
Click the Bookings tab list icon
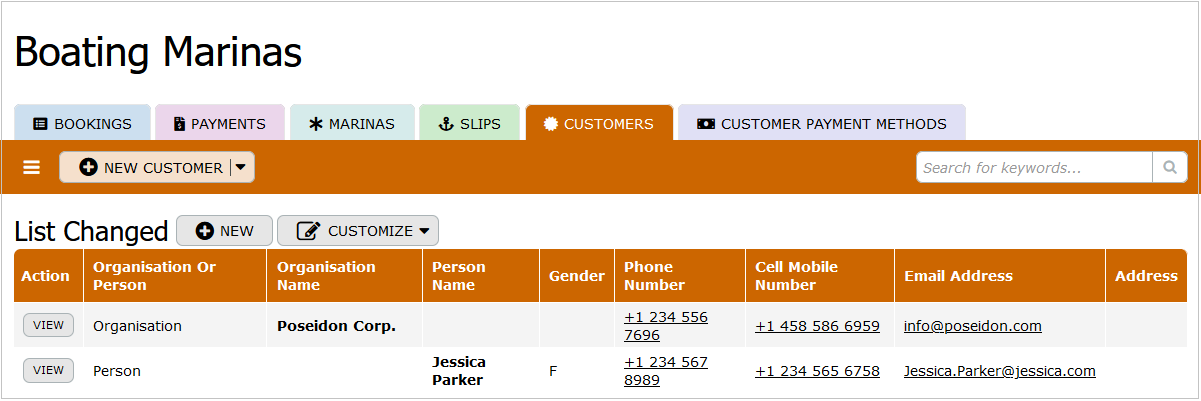pyautogui.click(x=40, y=124)
